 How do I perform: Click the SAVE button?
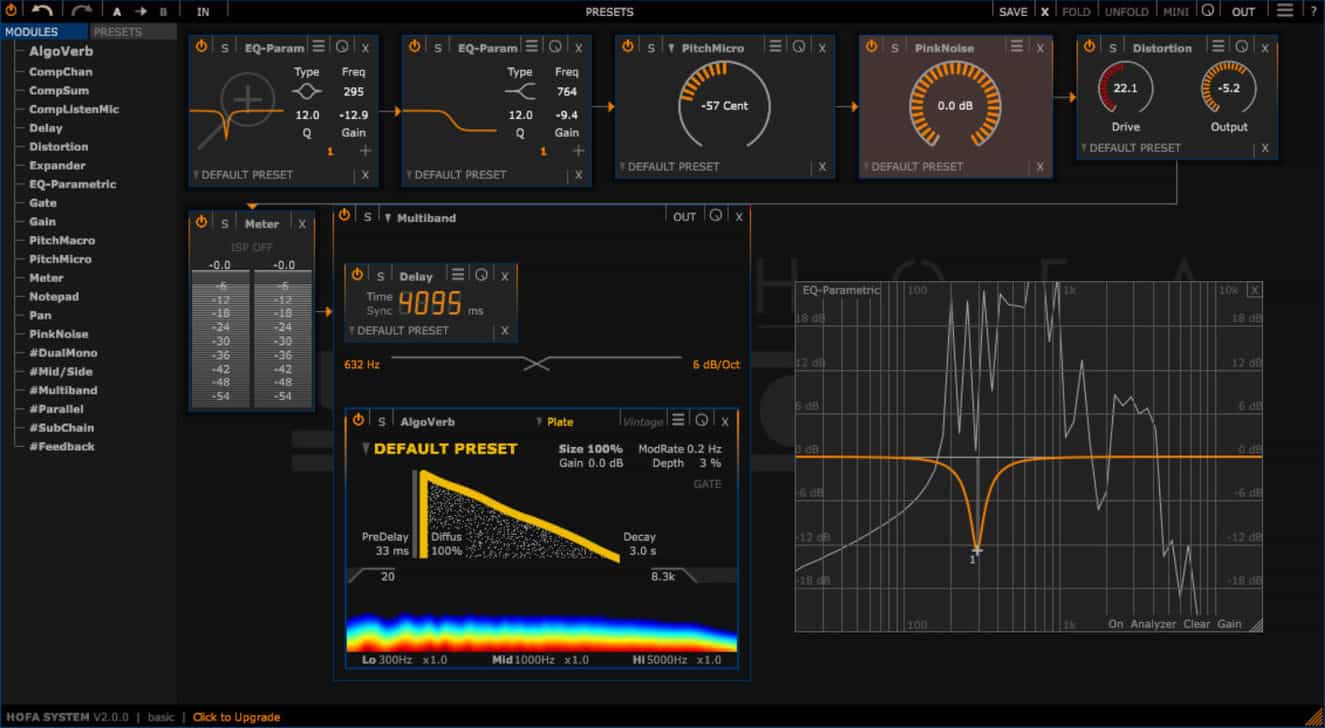[1013, 12]
